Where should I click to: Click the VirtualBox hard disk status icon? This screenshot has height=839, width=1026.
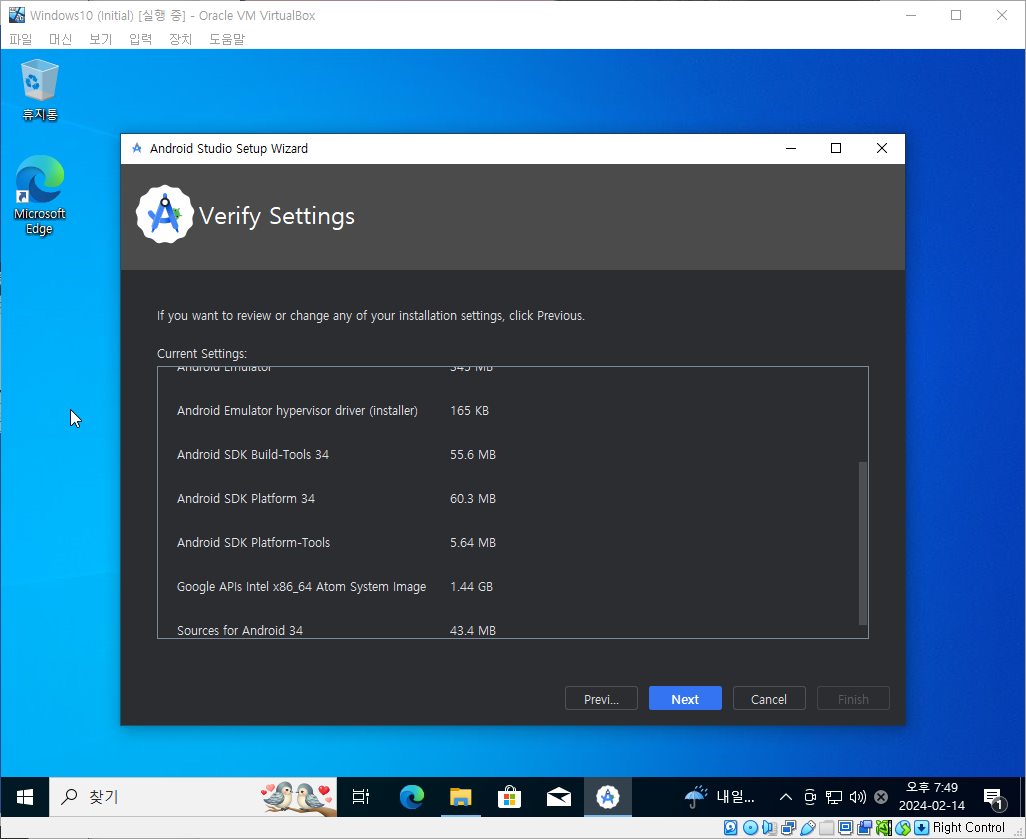pos(730,827)
